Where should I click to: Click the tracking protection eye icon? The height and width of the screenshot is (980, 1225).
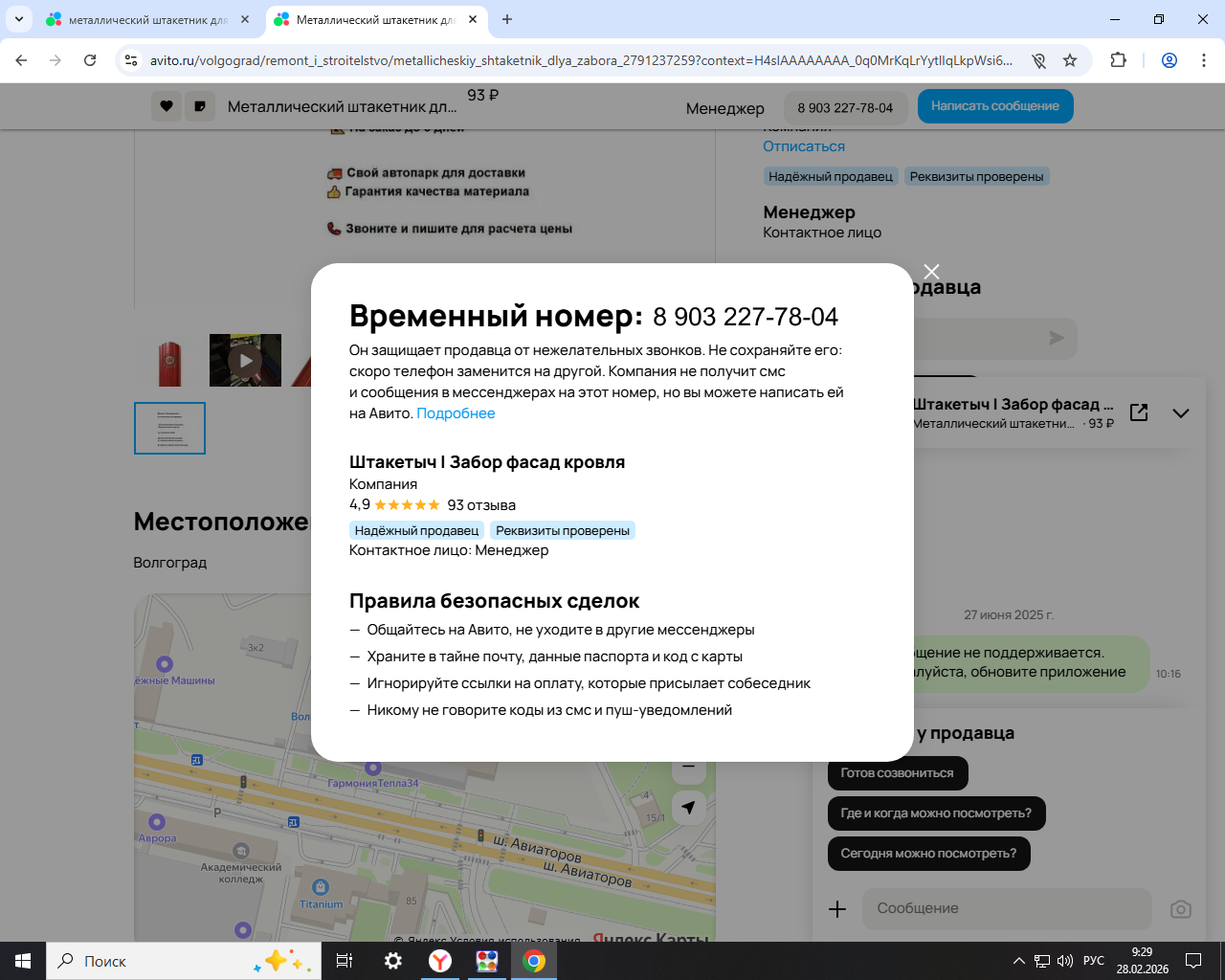pos(1038,60)
